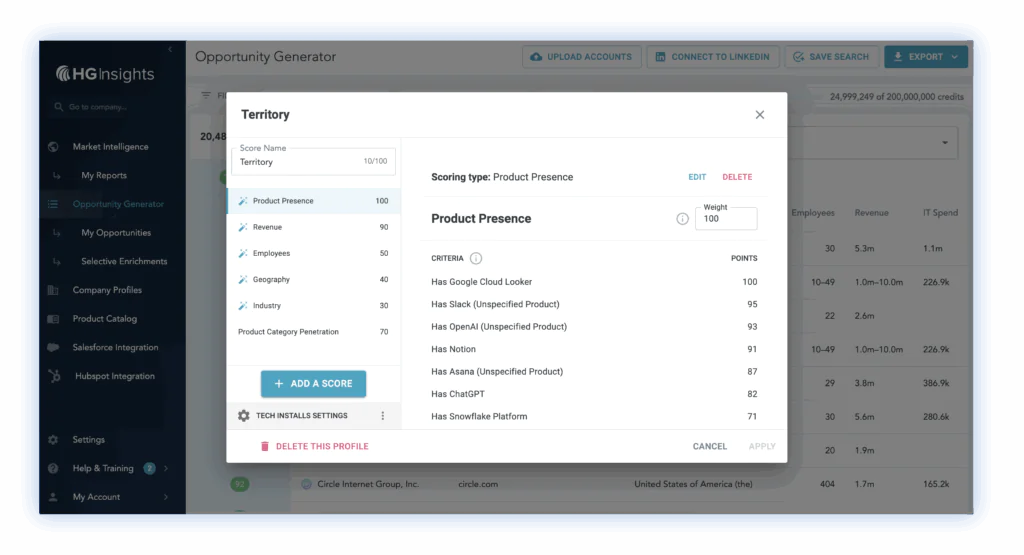Click the Score Name input field
Image resolution: width=1024 pixels, height=555 pixels.
(x=313, y=161)
